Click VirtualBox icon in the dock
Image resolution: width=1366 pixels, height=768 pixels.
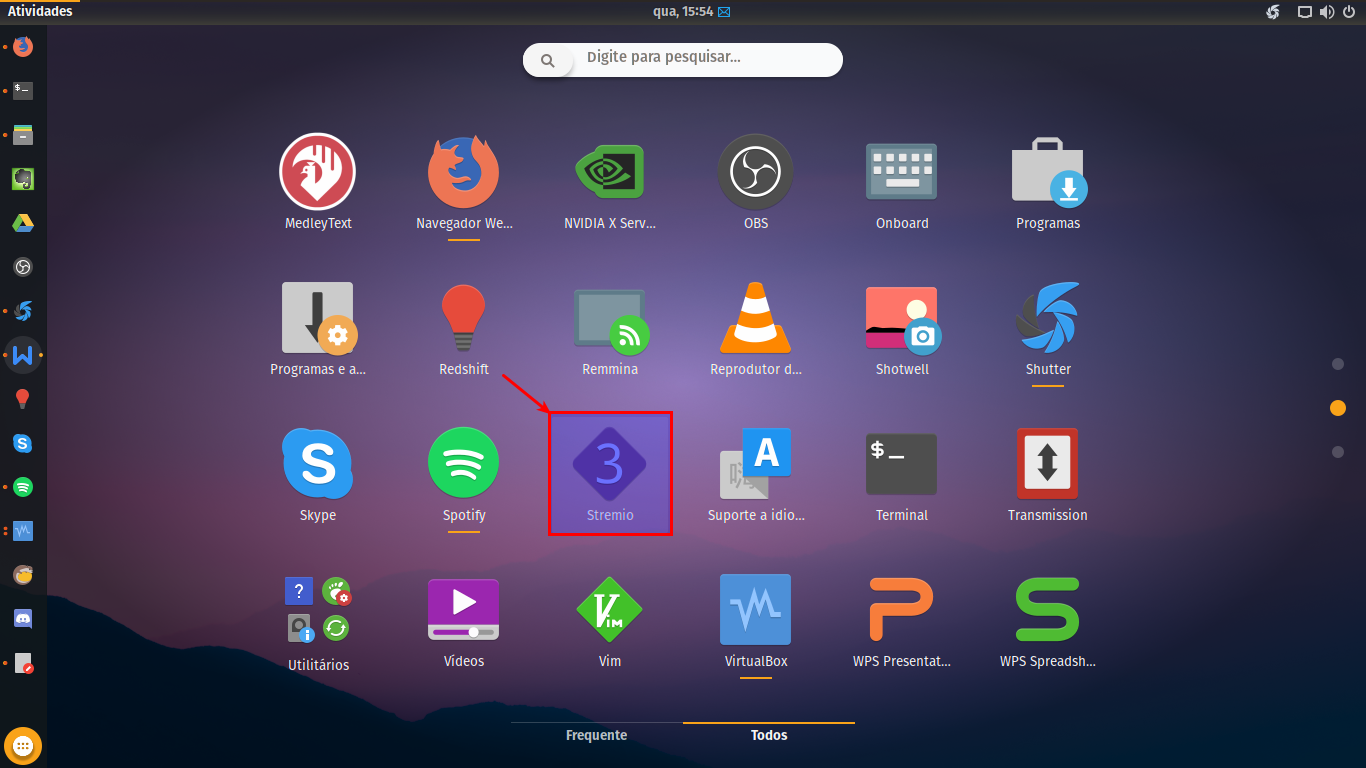23,531
